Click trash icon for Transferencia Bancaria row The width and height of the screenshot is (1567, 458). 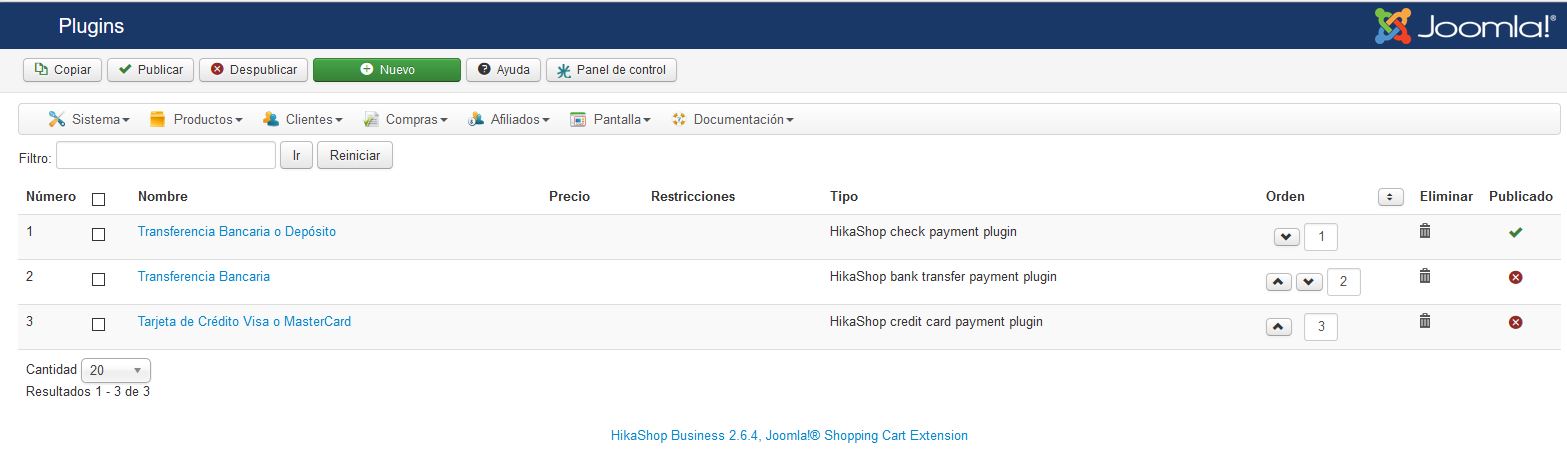[x=1425, y=276]
